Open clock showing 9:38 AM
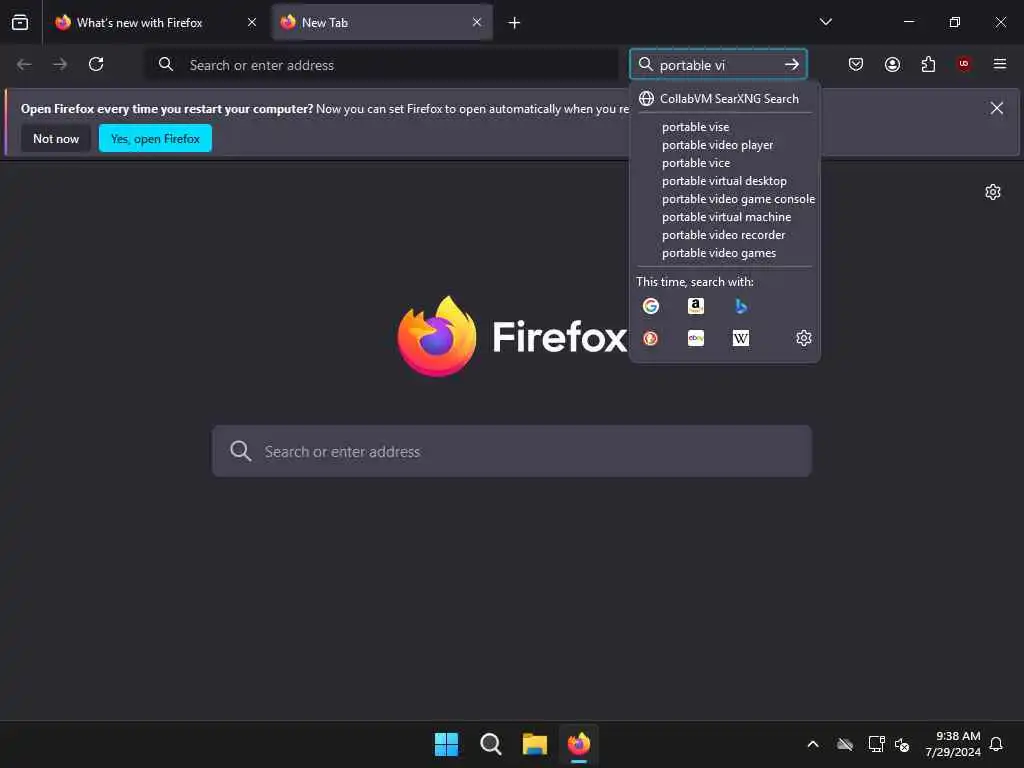The width and height of the screenshot is (1024, 768). click(953, 744)
